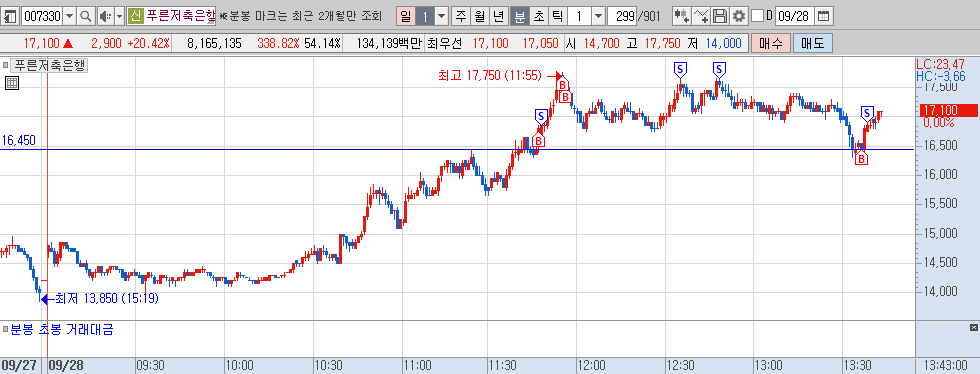Open the dropdown arrow next to speaker icon
980x374 pixels.
(x=119, y=16)
